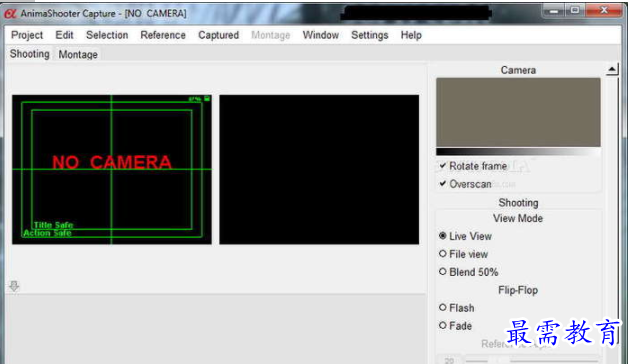Open the Edit menu
628x364 pixels.
pos(64,35)
